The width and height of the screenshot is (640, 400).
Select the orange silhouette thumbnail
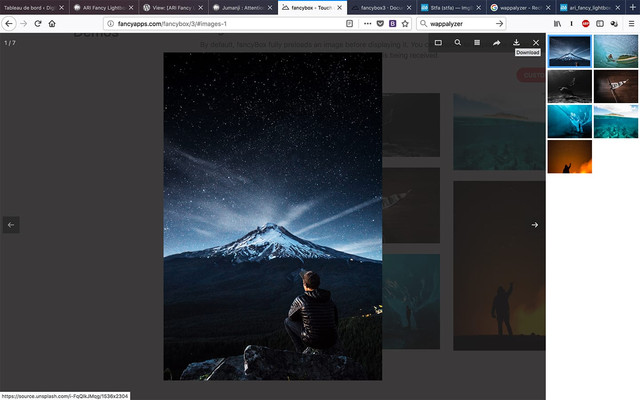tap(569, 156)
